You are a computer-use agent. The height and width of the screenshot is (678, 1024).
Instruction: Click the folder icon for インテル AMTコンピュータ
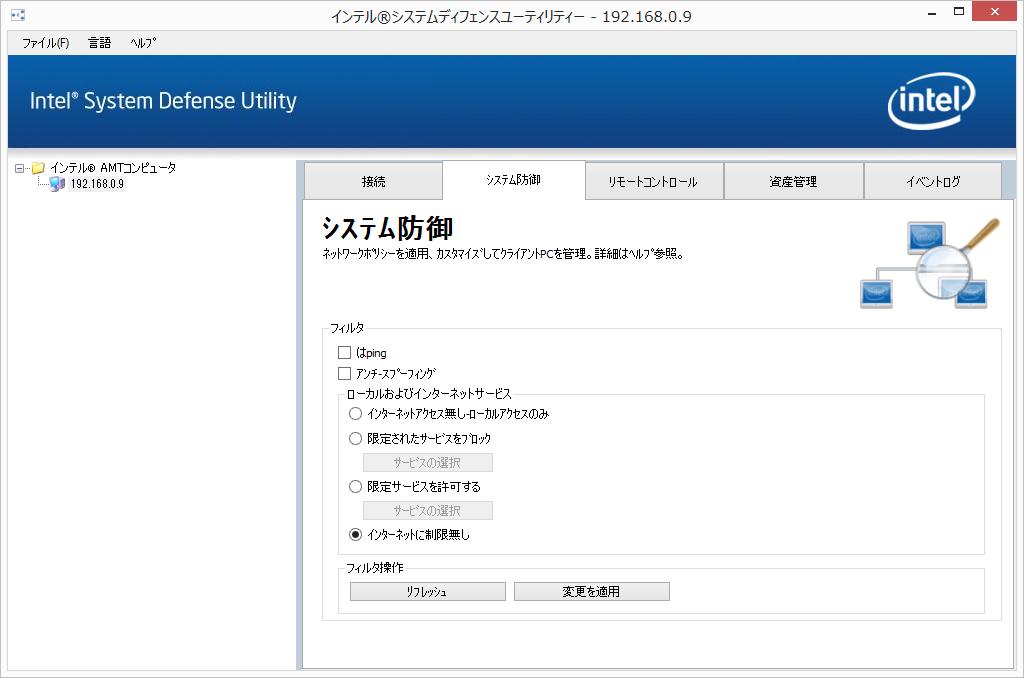[x=39, y=168]
